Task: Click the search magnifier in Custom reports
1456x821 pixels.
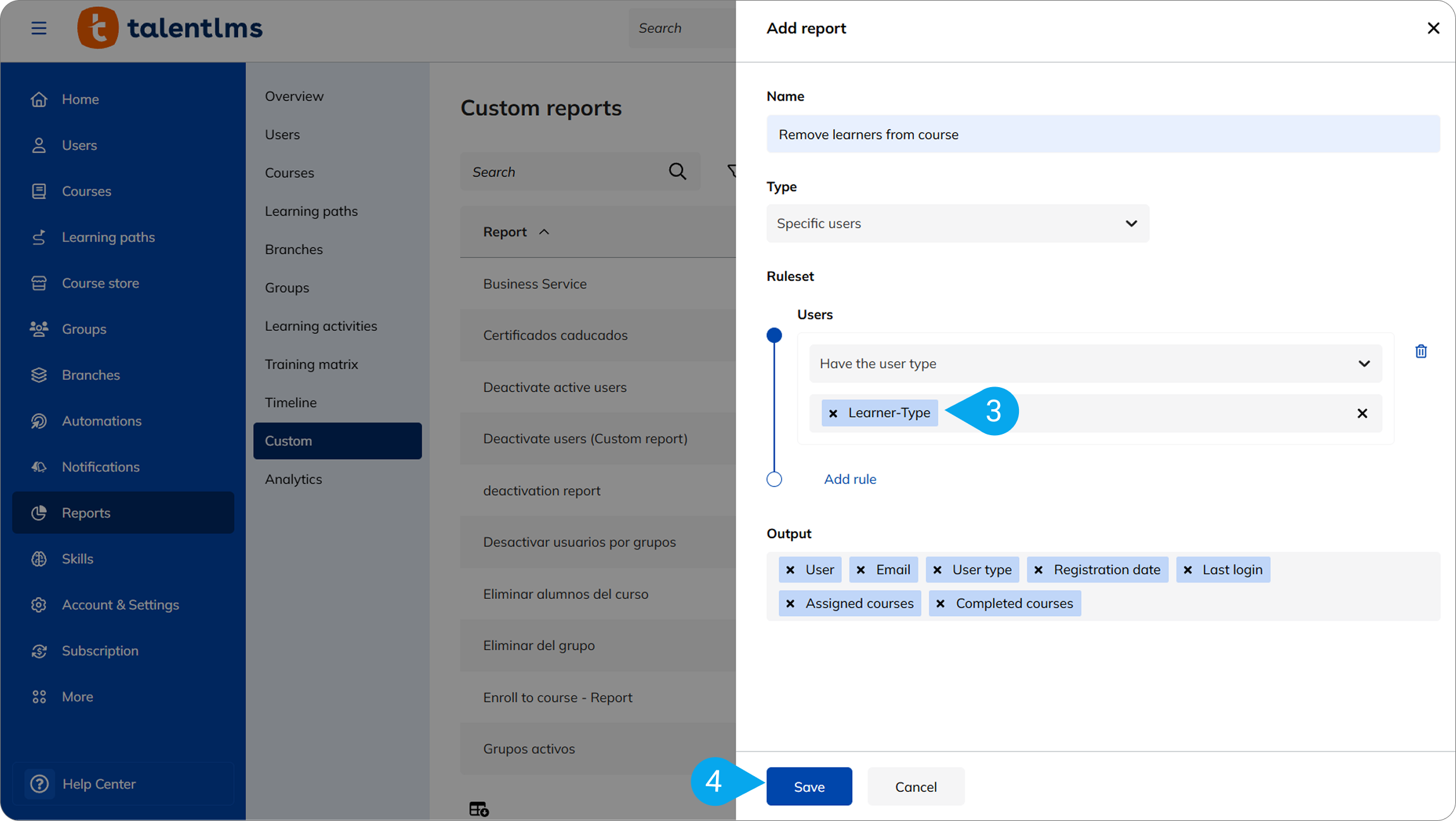Action: tap(677, 171)
